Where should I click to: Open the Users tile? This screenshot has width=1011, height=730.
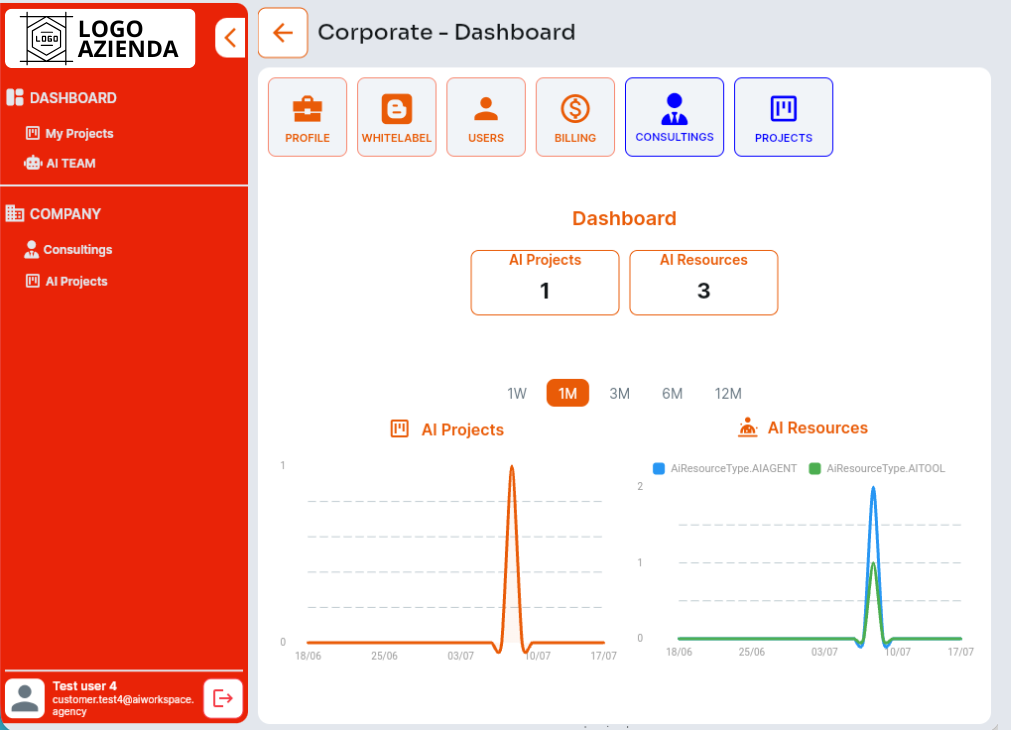486,117
